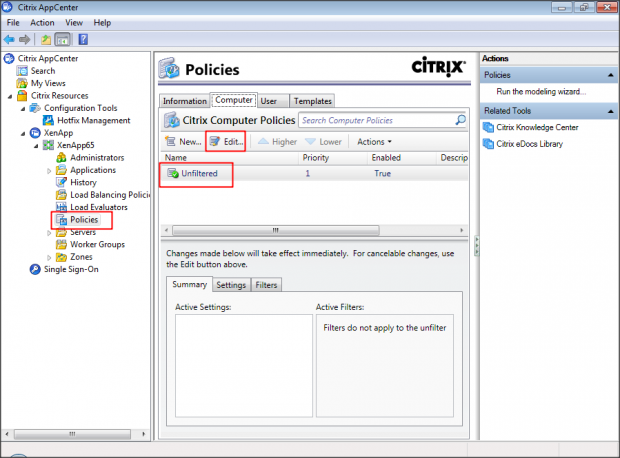Click the Forward arrow toolbar icon
This screenshot has width=620, height=458.
(24, 40)
